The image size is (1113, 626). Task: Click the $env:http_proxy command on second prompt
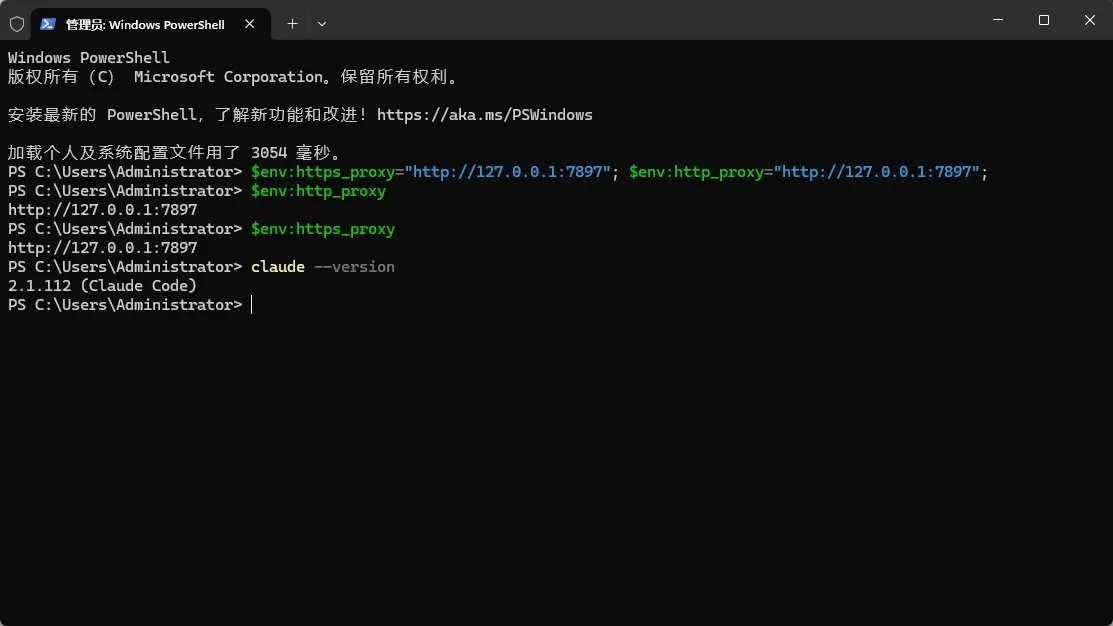coord(318,191)
